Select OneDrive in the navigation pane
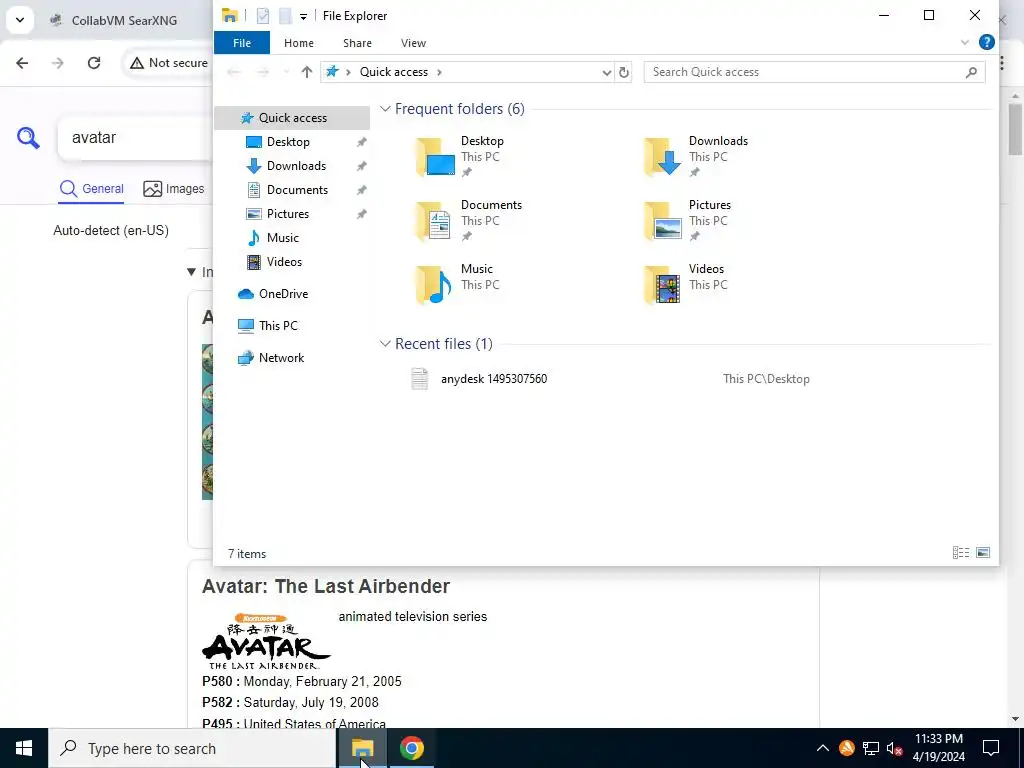 pyautogui.click(x=283, y=294)
